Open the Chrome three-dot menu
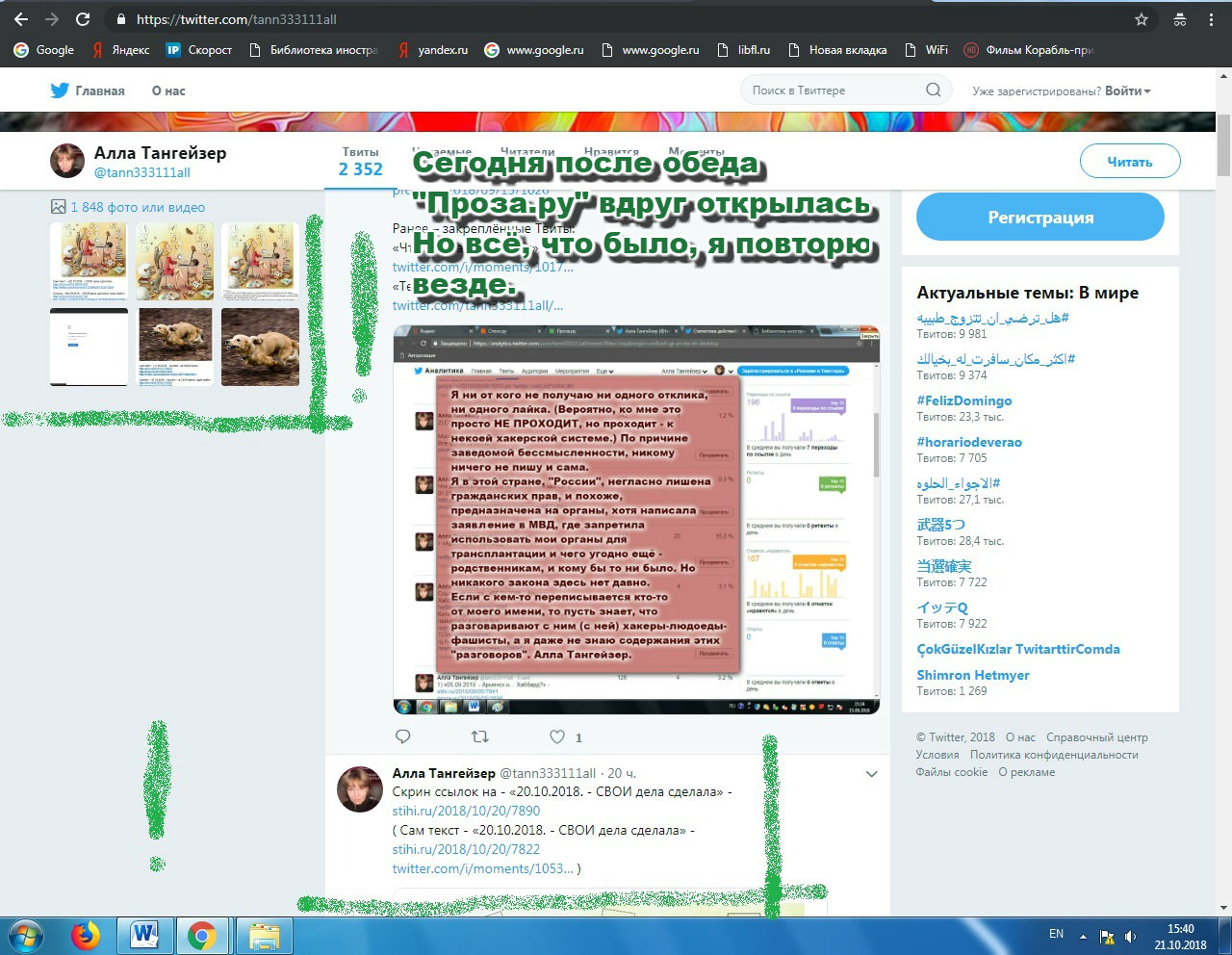Viewport: 1232px width, 955px height. point(1211,19)
